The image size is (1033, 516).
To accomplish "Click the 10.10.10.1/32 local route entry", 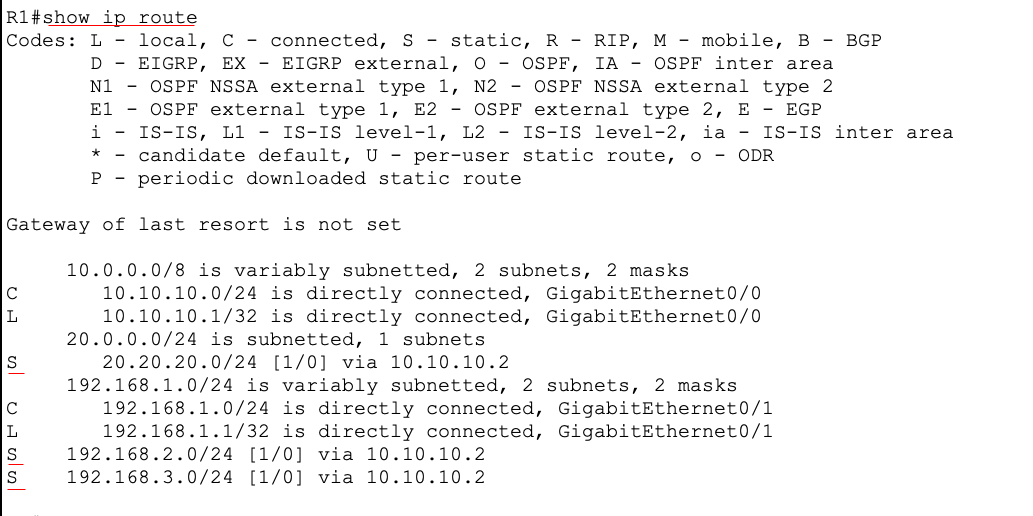I will (x=384, y=316).
